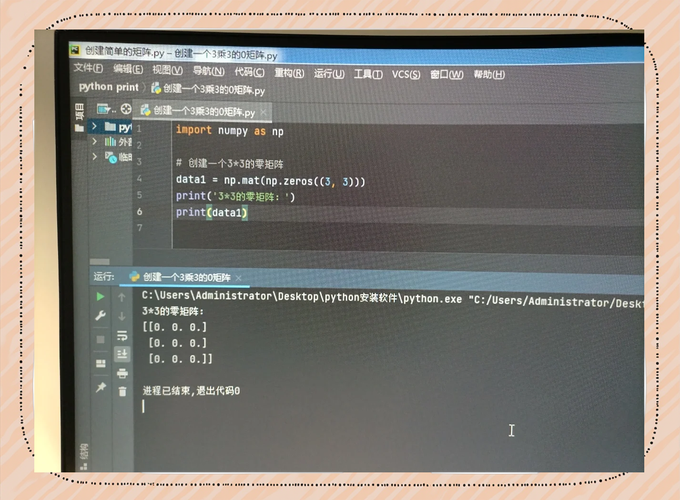Open run configuration wrench settings
The height and width of the screenshot is (500, 680).
100,315
